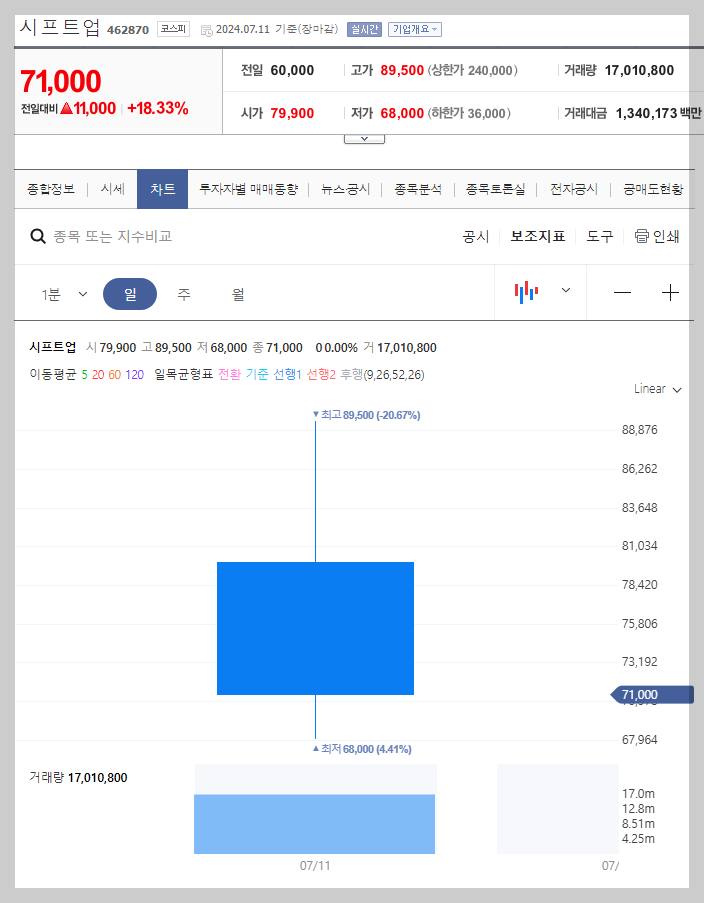The width and height of the screenshot is (704, 903).
Task: Toggle the 60-day moving average
Action: (115, 375)
